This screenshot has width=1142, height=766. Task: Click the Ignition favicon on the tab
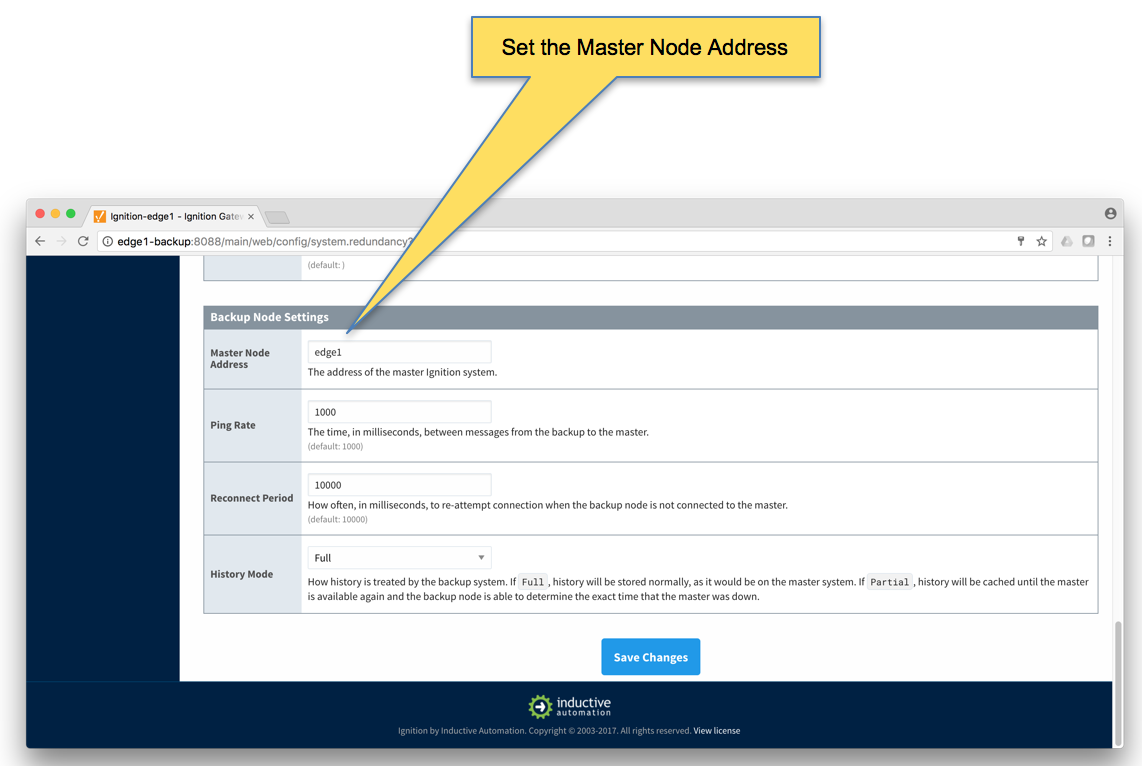(100, 216)
